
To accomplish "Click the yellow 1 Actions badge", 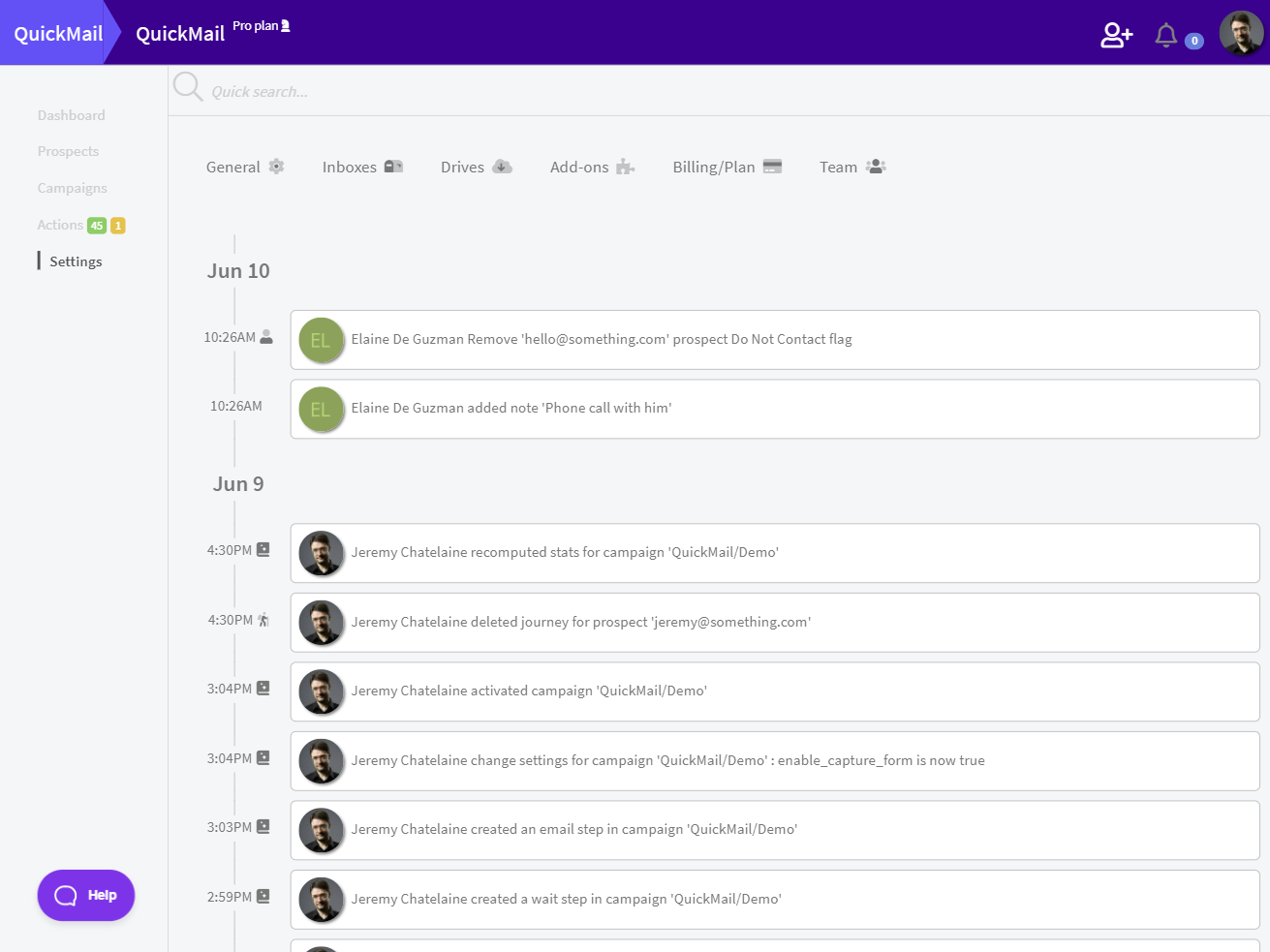I will (118, 226).
